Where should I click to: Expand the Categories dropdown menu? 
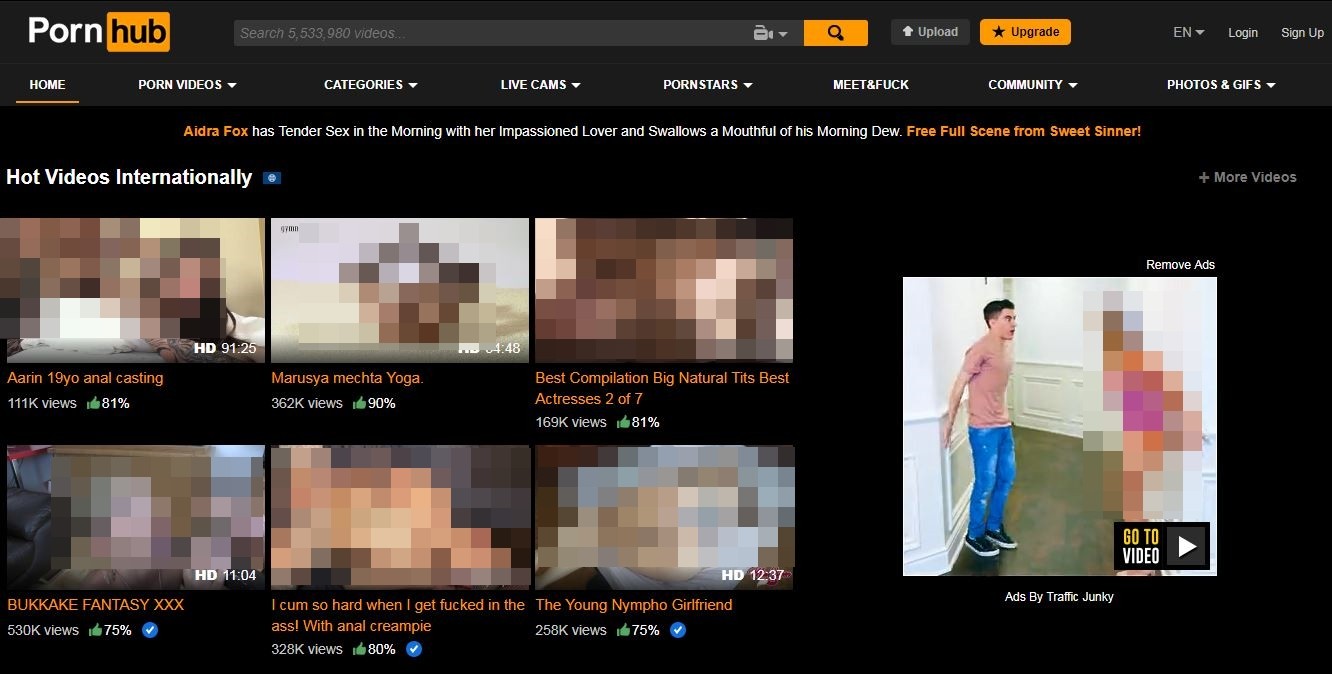click(x=370, y=85)
